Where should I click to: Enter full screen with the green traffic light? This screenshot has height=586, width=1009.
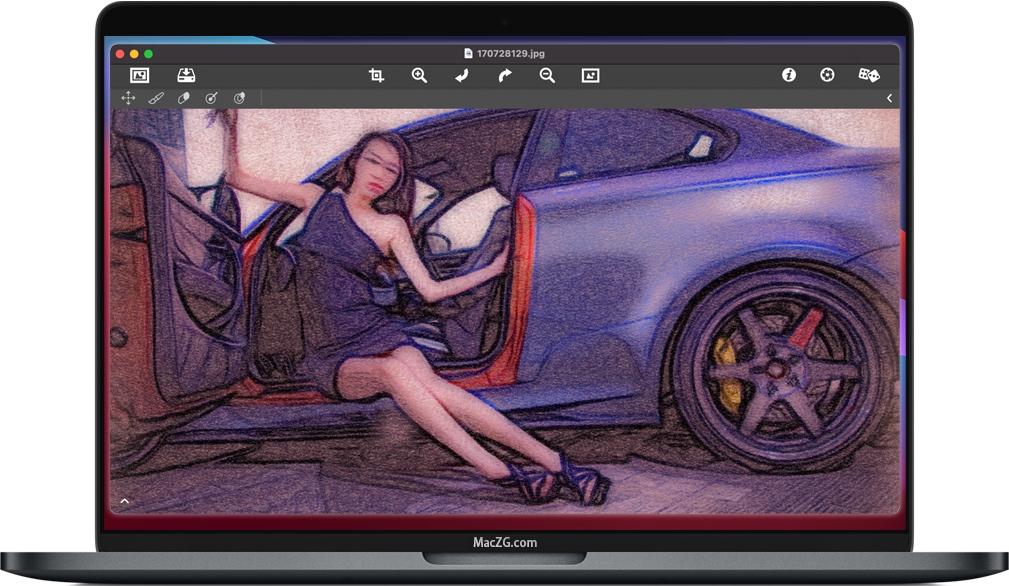point(147,53)
